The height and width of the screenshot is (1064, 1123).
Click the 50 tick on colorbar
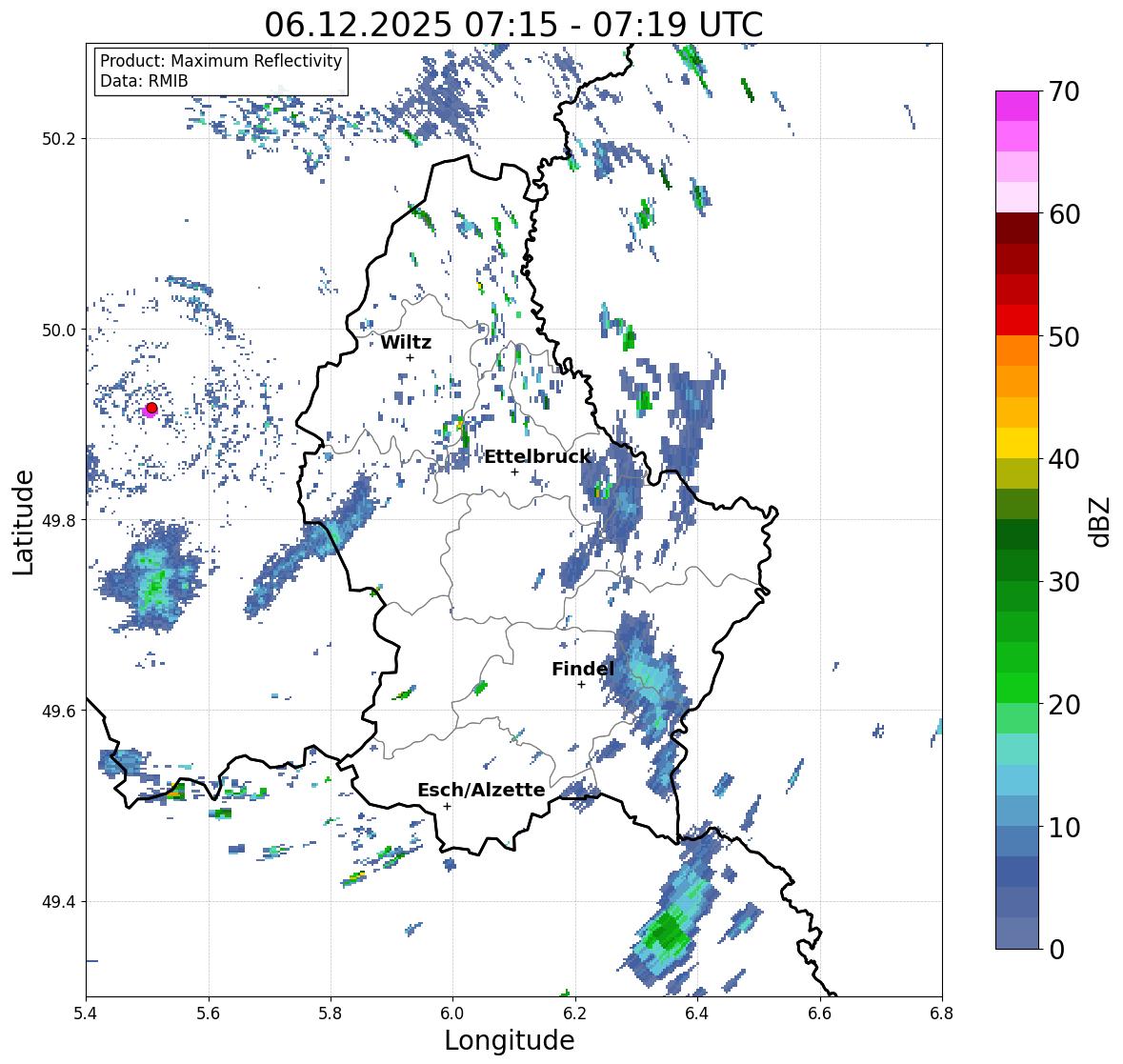tap(1064, 336)
